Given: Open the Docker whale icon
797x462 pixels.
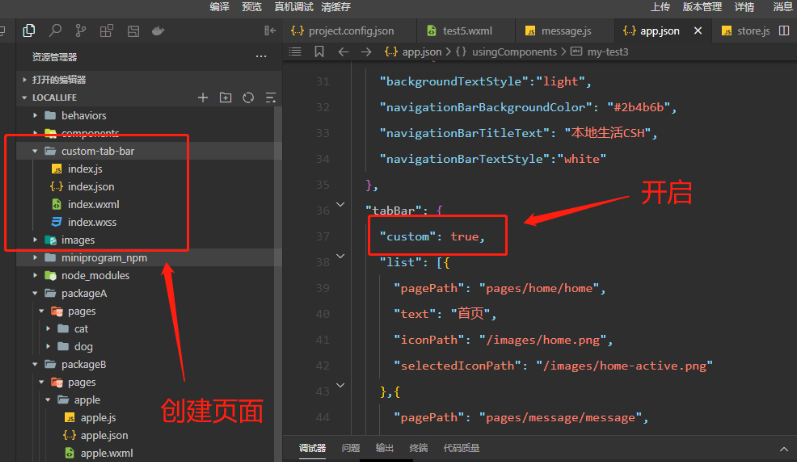Looking at the screenshot, I should [158, 31].
